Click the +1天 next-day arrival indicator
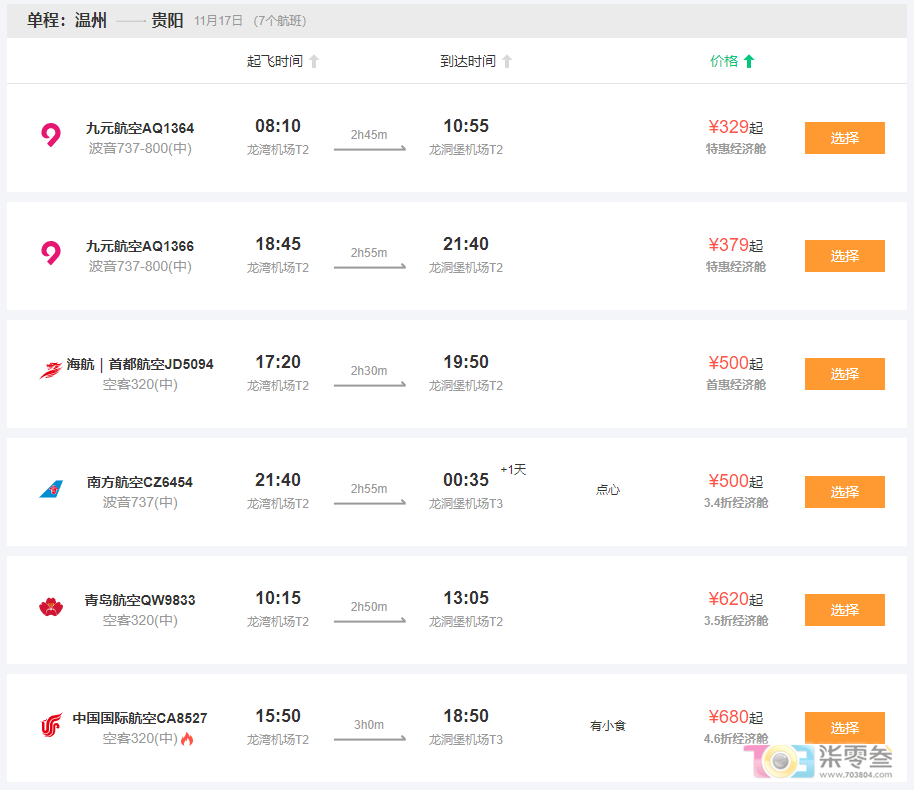The image size is (914, 790). (513, 470)
